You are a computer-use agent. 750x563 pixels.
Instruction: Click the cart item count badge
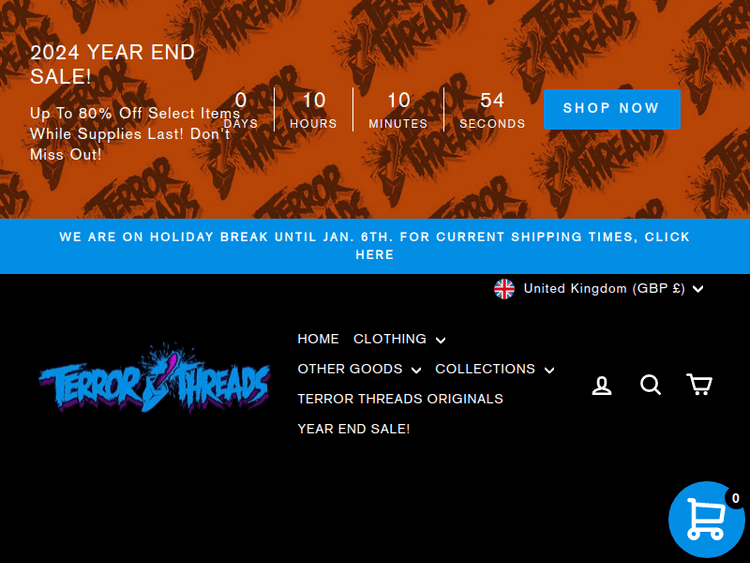pyautogui.click(x=735, y=498)
